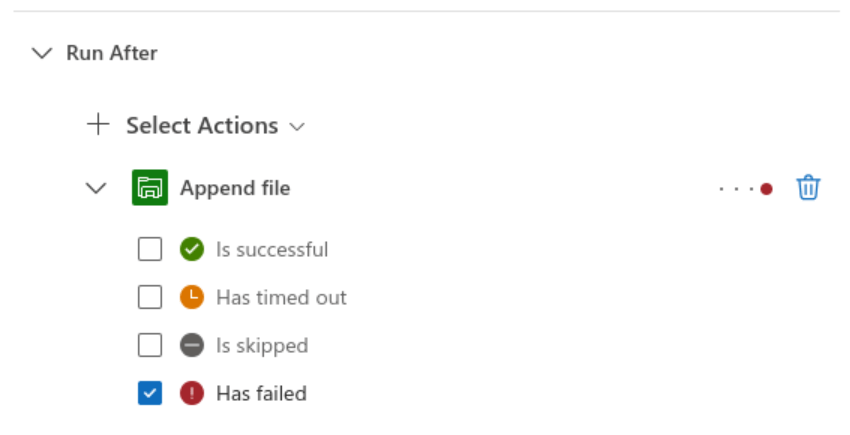This screenshot has width=850, height=435.
Task: Click the Run After section heading
Action: click(112, 53)
